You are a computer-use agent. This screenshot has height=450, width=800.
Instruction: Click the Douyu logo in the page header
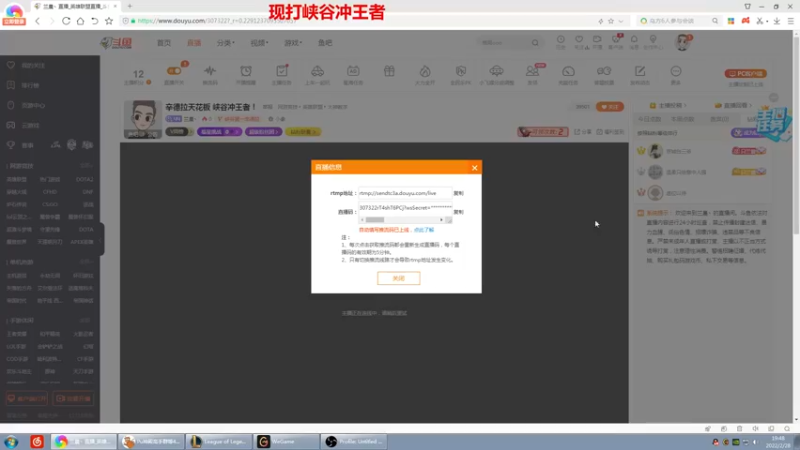tap(116, 43)
